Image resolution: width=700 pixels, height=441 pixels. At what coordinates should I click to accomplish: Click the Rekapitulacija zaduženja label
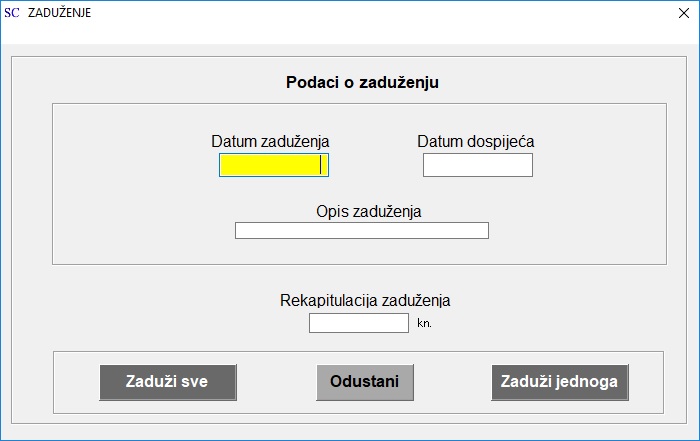click(x=365, y=300)
